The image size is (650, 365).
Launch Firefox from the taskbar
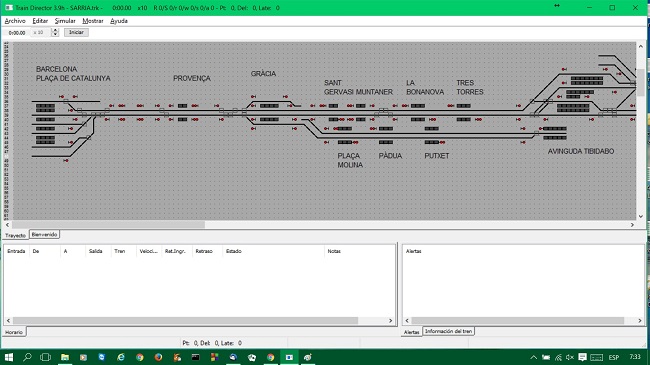click(158, 357)
